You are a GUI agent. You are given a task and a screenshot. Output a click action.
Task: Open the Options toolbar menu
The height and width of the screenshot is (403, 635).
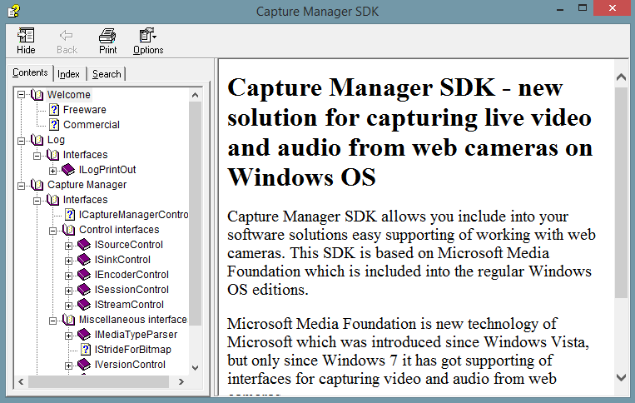[148, 41]
